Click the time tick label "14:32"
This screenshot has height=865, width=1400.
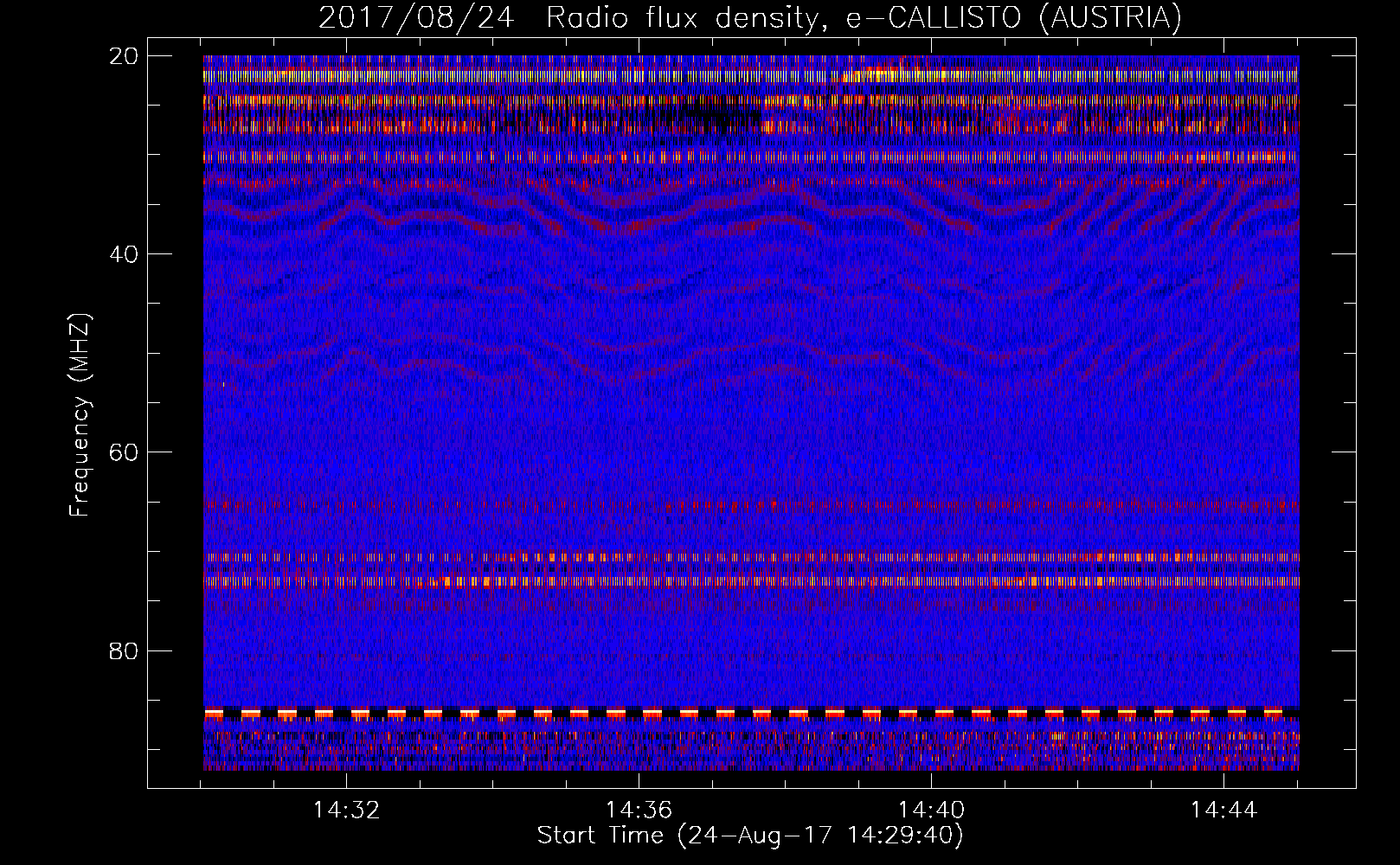coord(346,811)
